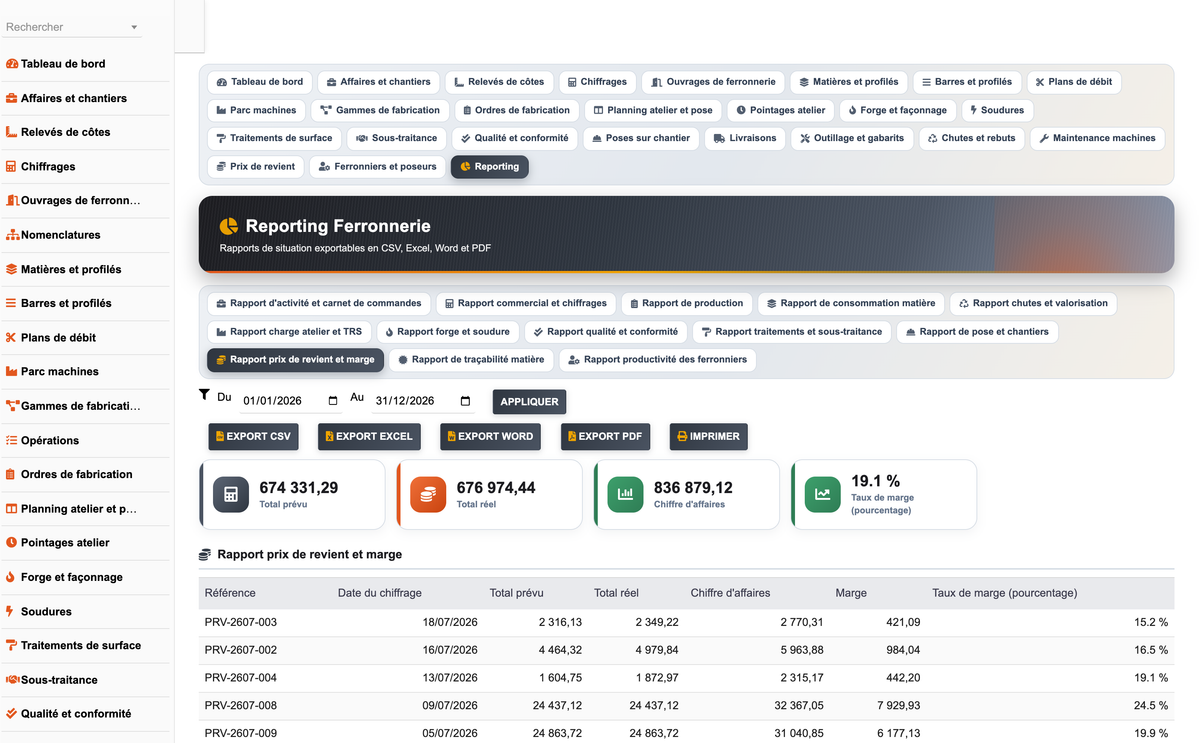Go to Ferronniers et poseurs in top navigation
1200x743 pixels.
point(378,167)
